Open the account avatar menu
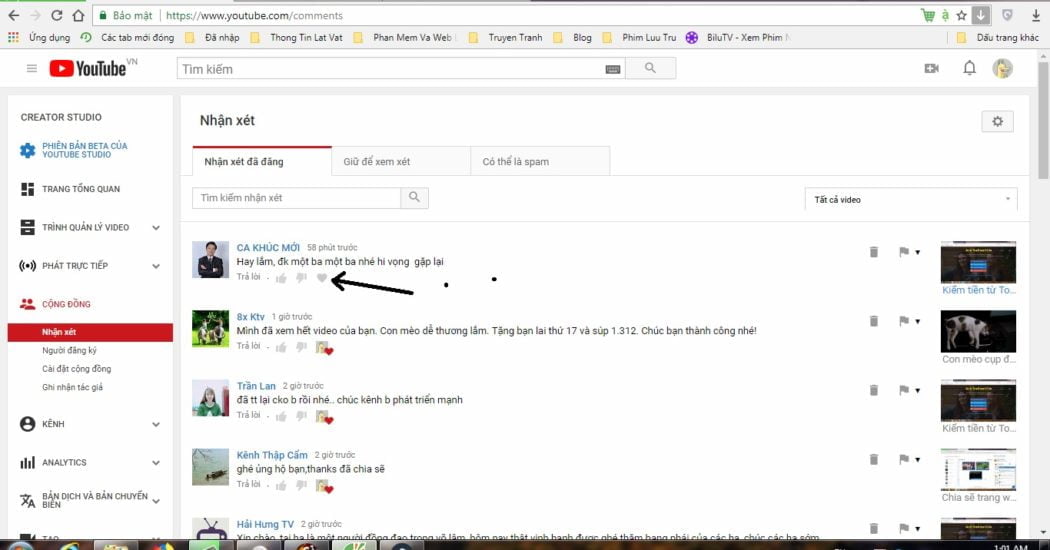Image resolution: width=1050 pixels, height=550 pixels. point(1002,68)
